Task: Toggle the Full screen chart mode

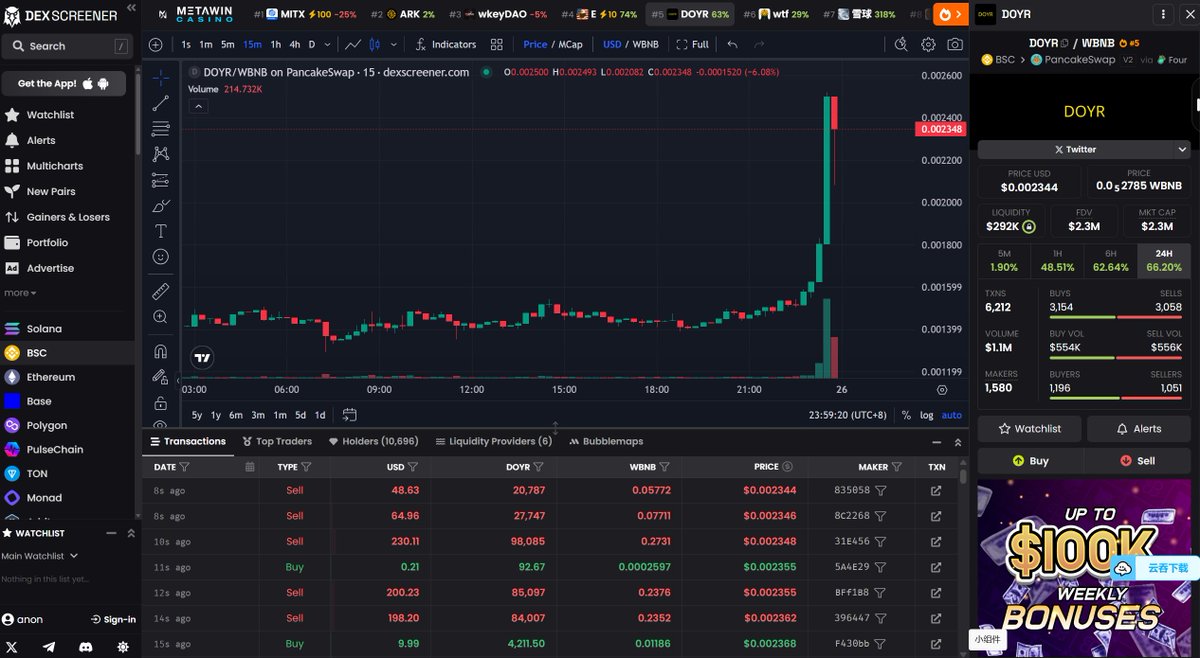Action: [x=692, y=44]
